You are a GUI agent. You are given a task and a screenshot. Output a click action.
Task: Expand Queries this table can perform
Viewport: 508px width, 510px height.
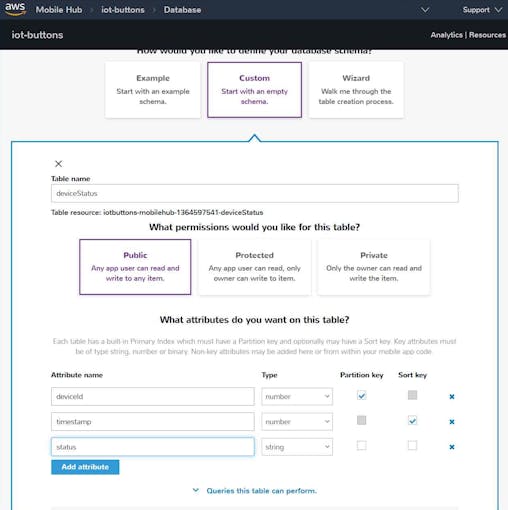[255, 491]
